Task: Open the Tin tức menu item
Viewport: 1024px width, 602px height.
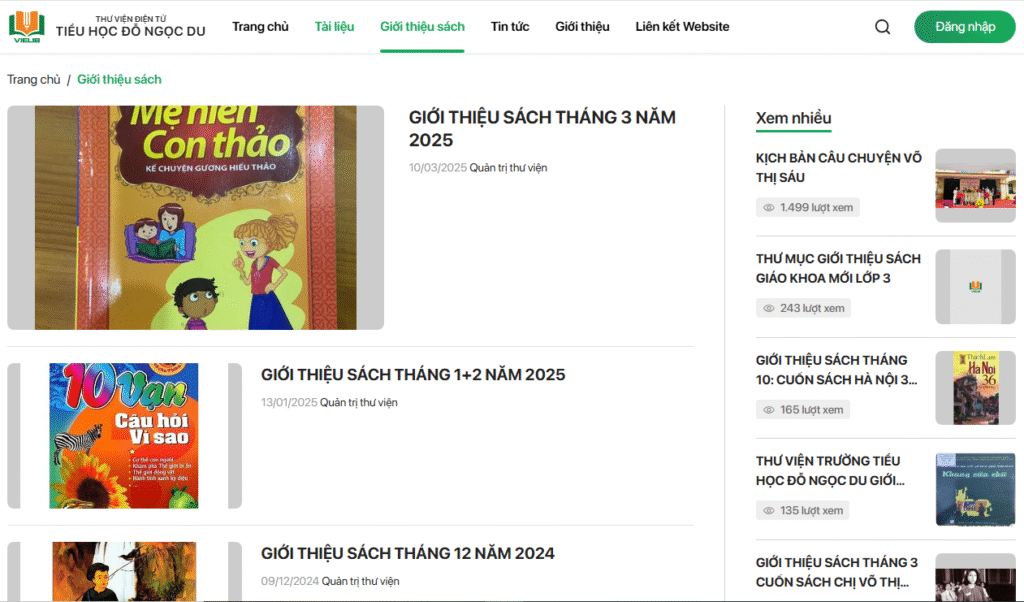Action: click(510, 27)
